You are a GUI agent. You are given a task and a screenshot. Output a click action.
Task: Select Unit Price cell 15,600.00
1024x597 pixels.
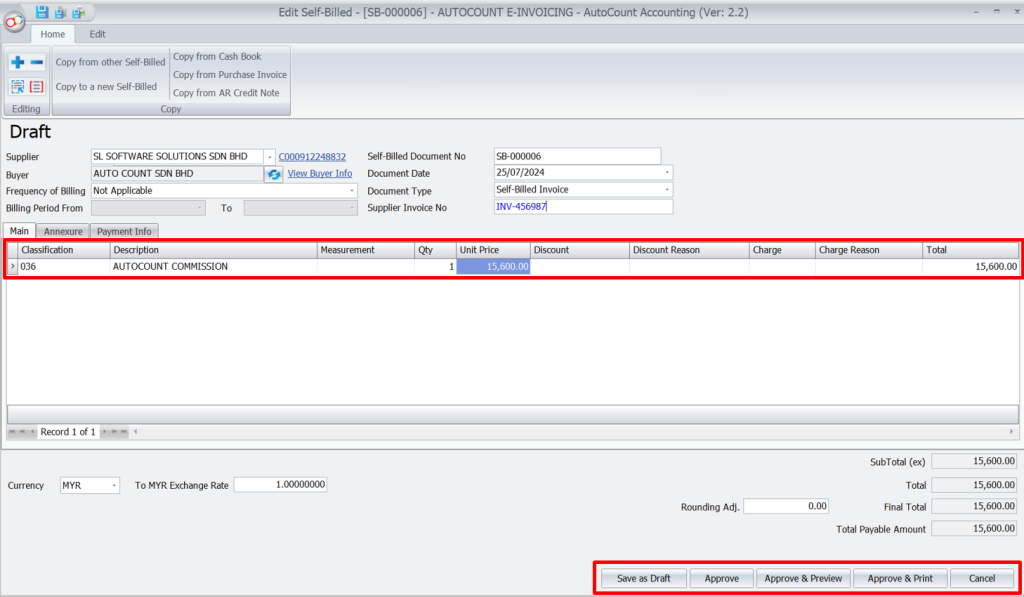tap(493, 266)
